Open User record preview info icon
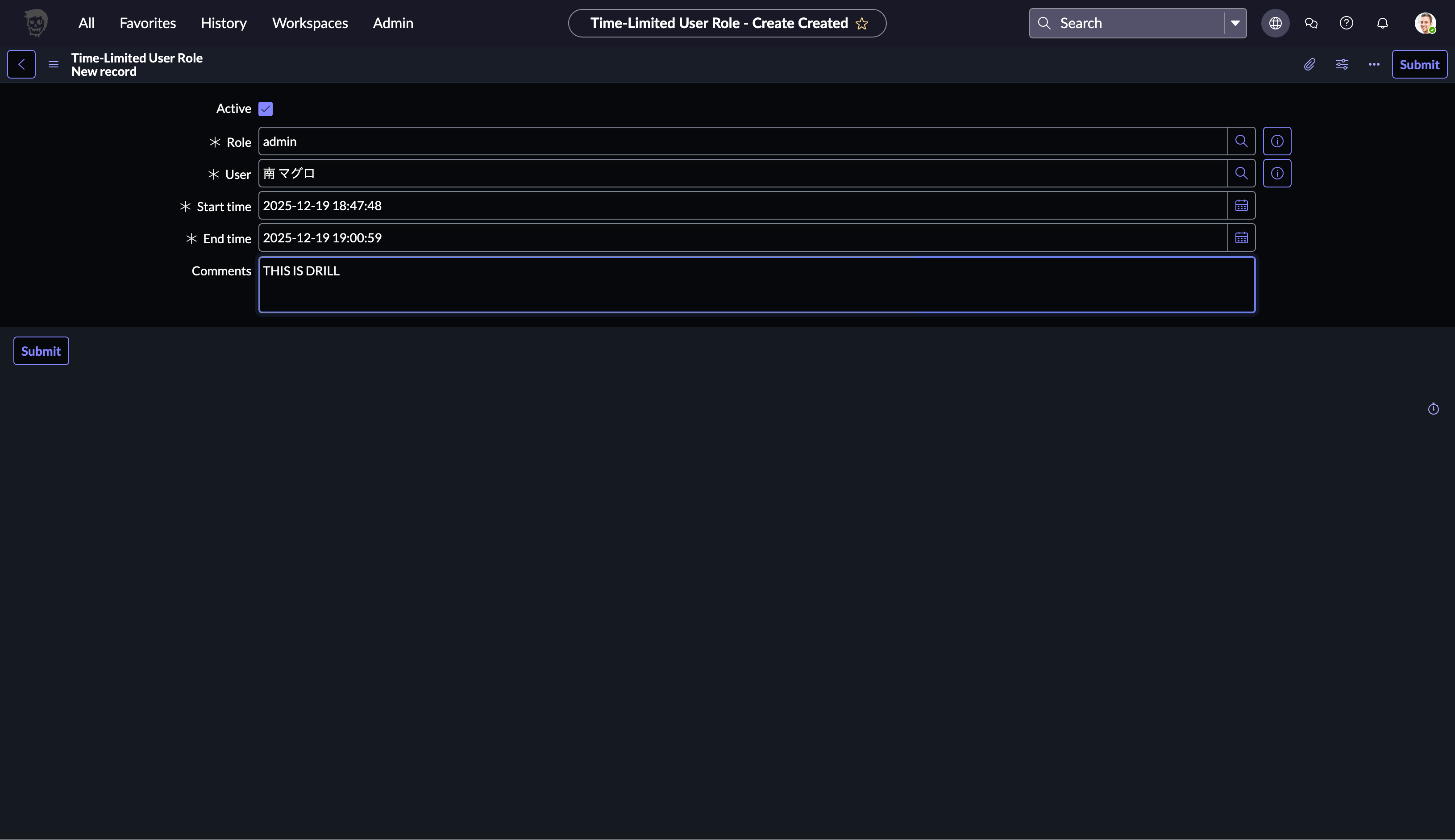This screenshot has width=1455, height=840. pyautogui.click(x=1277, y=174)
